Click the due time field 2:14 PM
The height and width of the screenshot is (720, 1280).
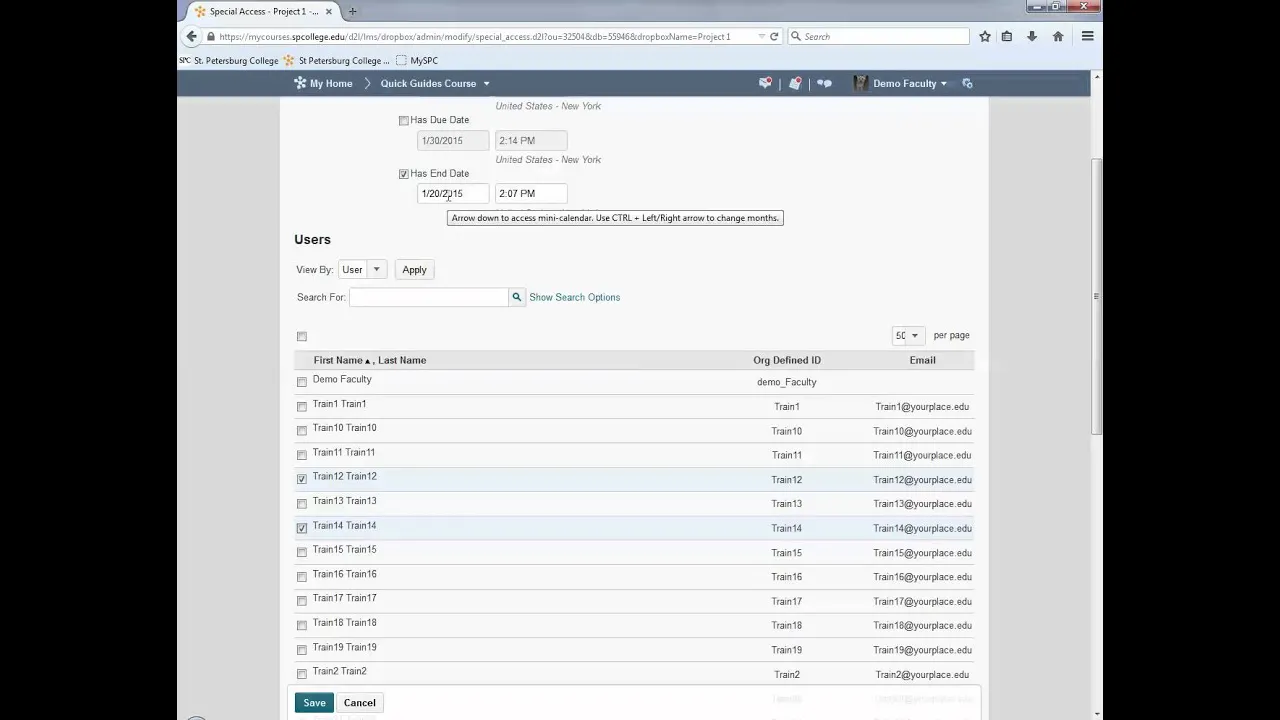pyautogui.click(x=531, y=140)
